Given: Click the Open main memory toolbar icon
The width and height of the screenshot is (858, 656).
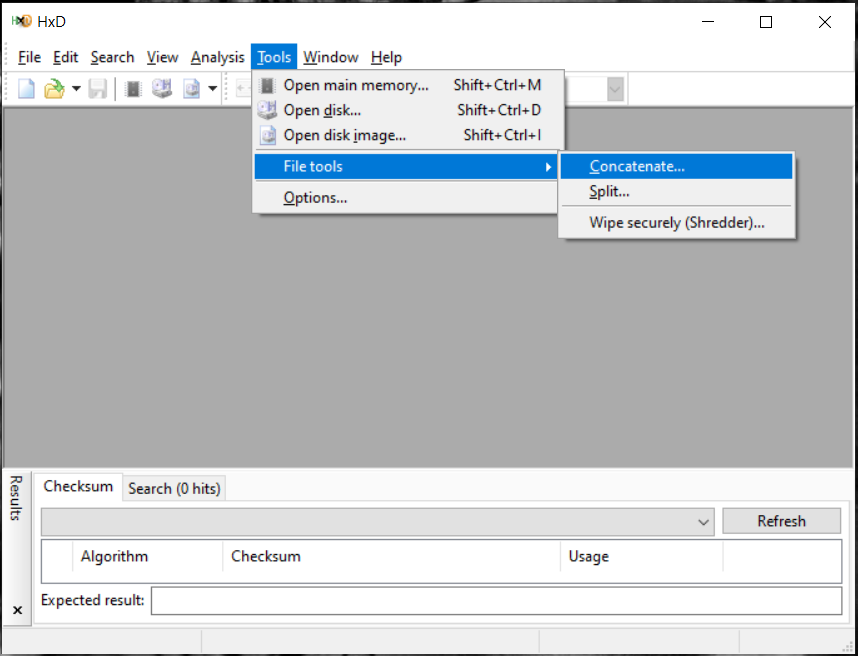Looking at the screenshot, I should (x=133, y=88).
